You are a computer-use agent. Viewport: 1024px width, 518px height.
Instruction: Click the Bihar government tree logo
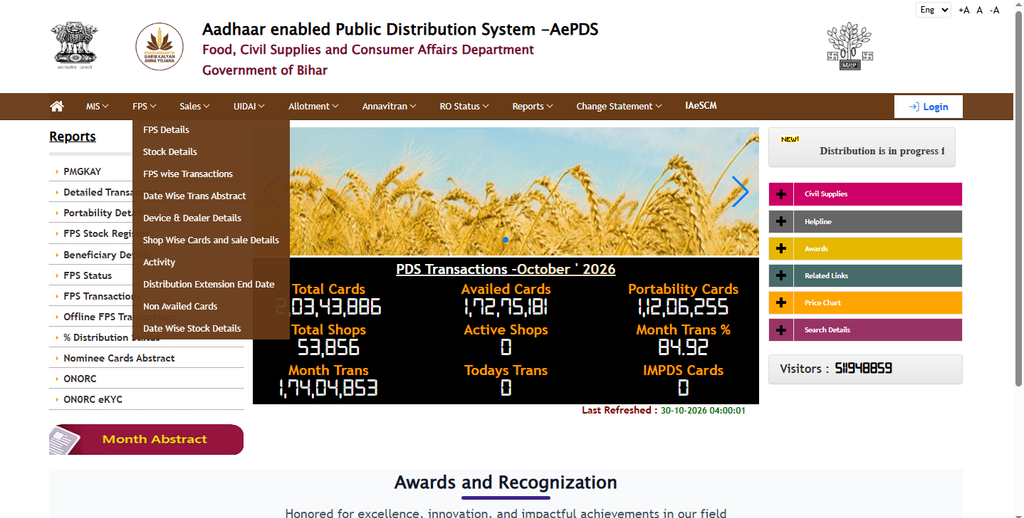coord(849,46)
